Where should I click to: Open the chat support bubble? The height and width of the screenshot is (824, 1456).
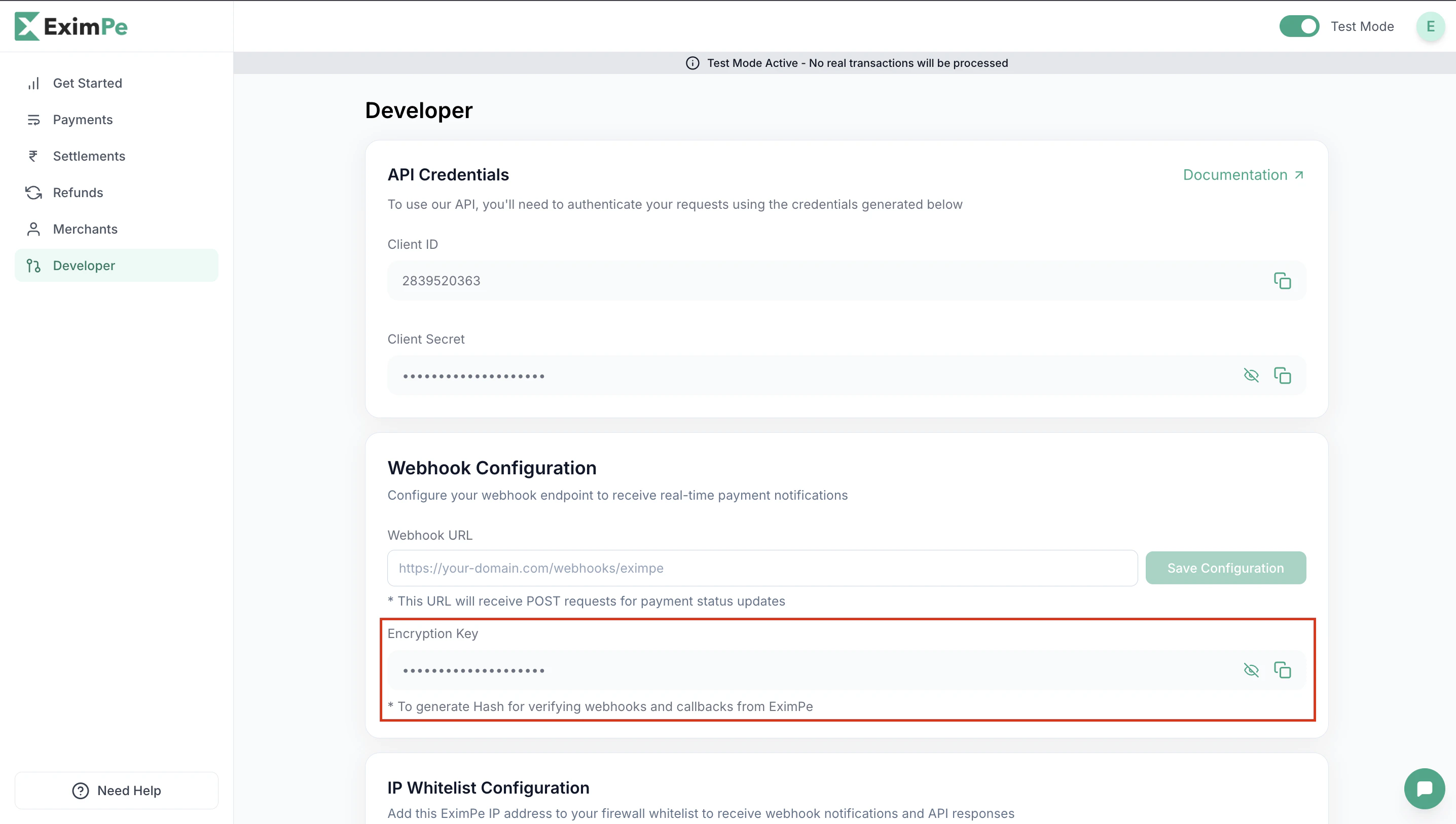[1424, 788]
